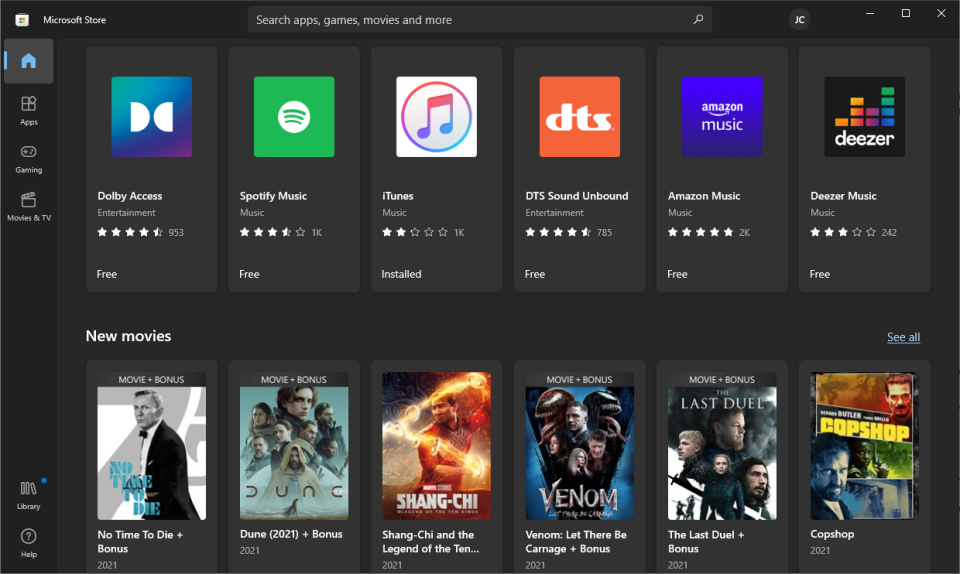Viewport: 960px width, 574px height.
Task: Click the DTS Sound Unbound rating 785
Action: click(x=568, y=232)
